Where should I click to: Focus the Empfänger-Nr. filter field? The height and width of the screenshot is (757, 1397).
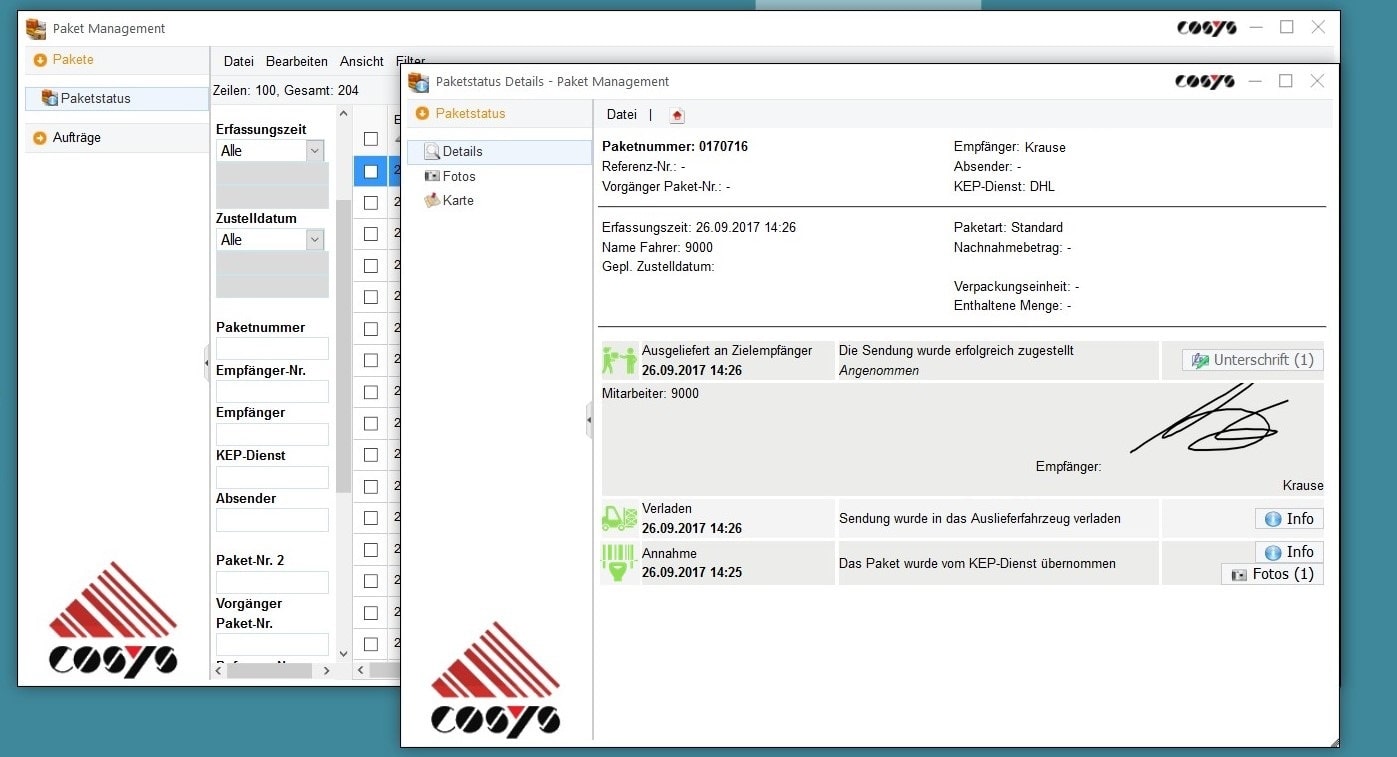(272, 392)
